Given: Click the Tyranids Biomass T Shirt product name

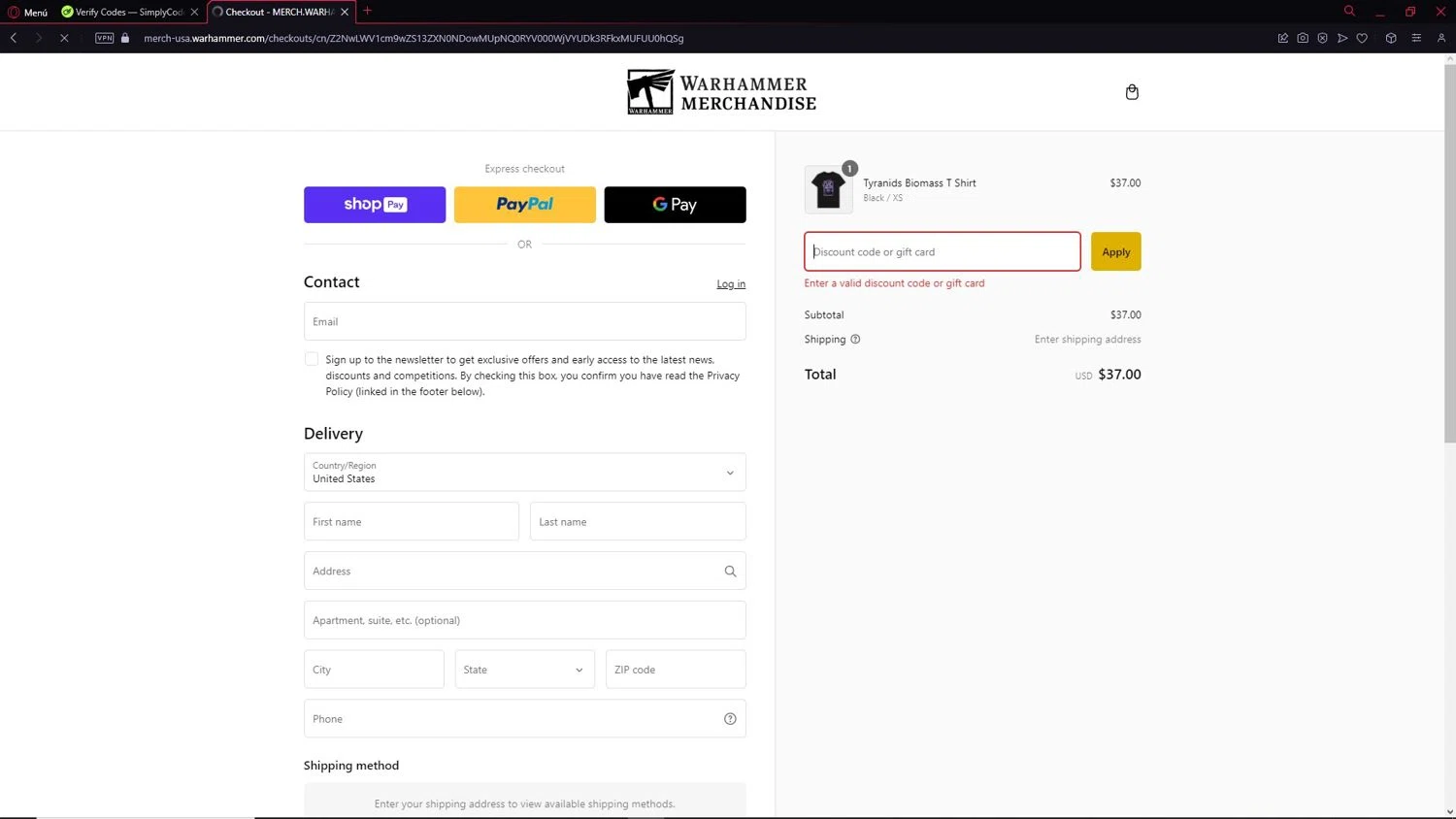Looking at the screenshot, I should click(919, 182).
